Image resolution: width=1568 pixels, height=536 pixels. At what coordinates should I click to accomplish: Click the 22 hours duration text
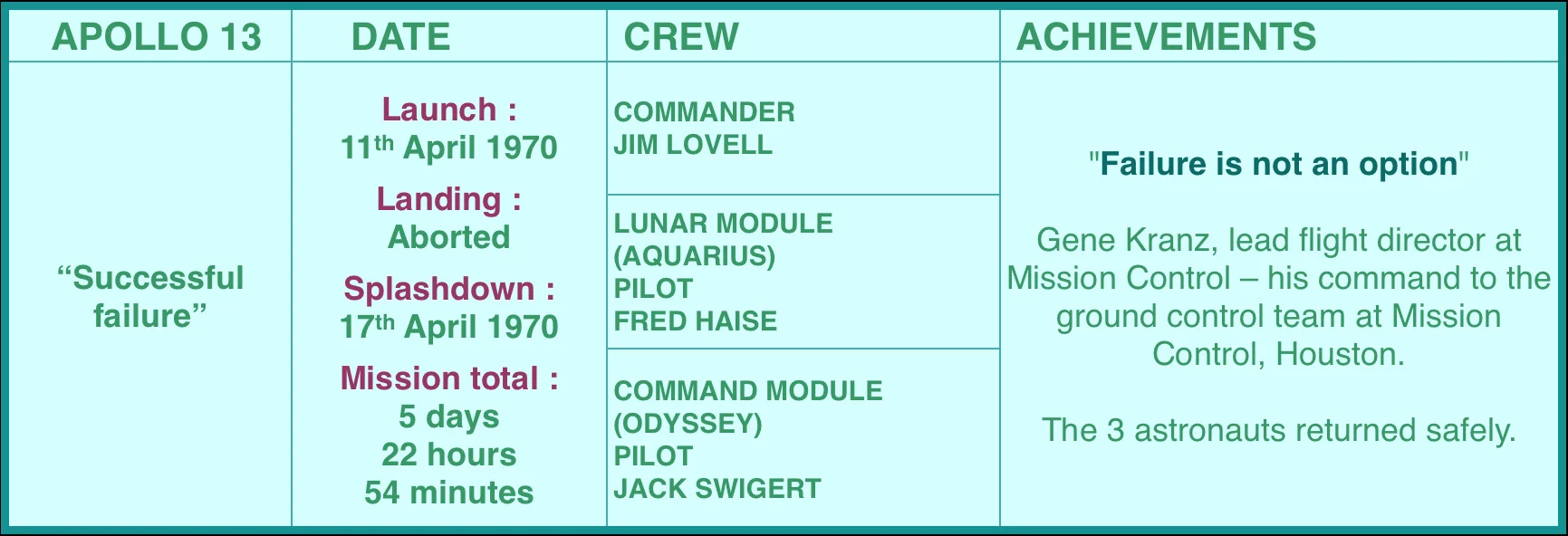click(449, 455)
